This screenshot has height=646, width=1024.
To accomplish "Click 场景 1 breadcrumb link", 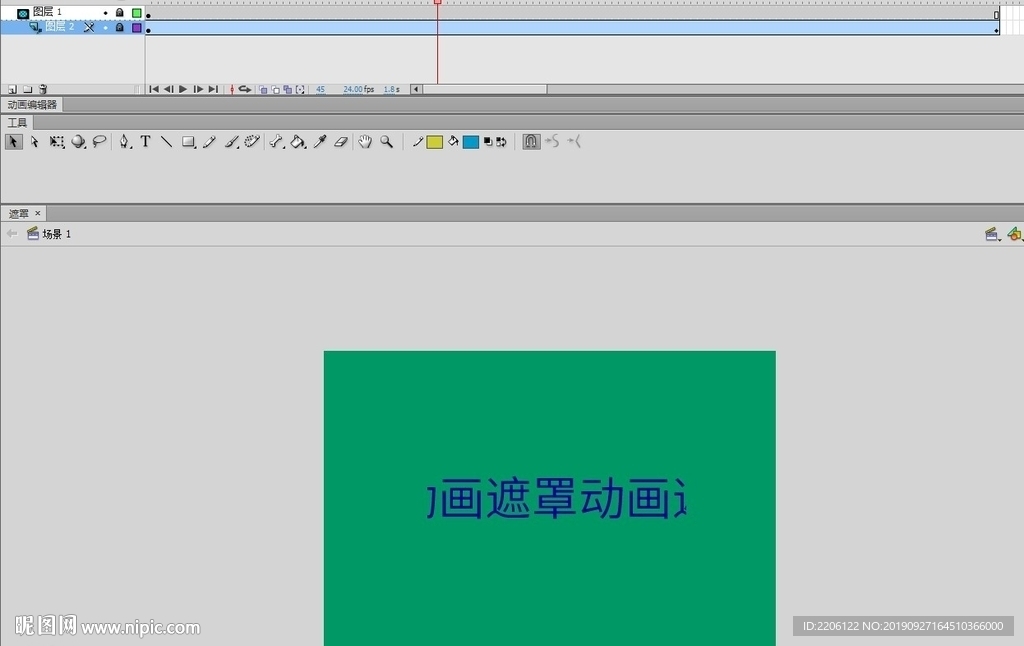I will point(55,233).
